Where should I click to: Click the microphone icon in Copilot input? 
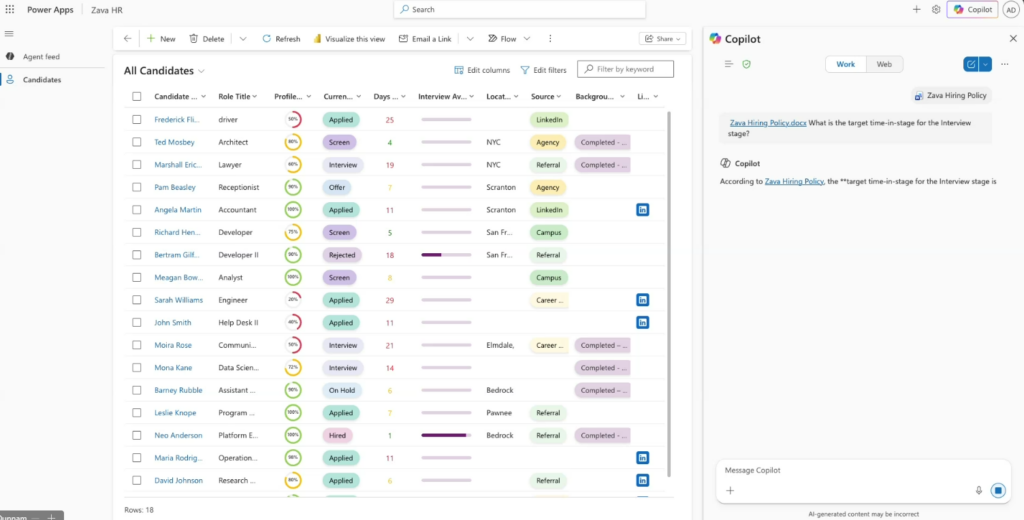pyautogui.click(x=978, y=490)
